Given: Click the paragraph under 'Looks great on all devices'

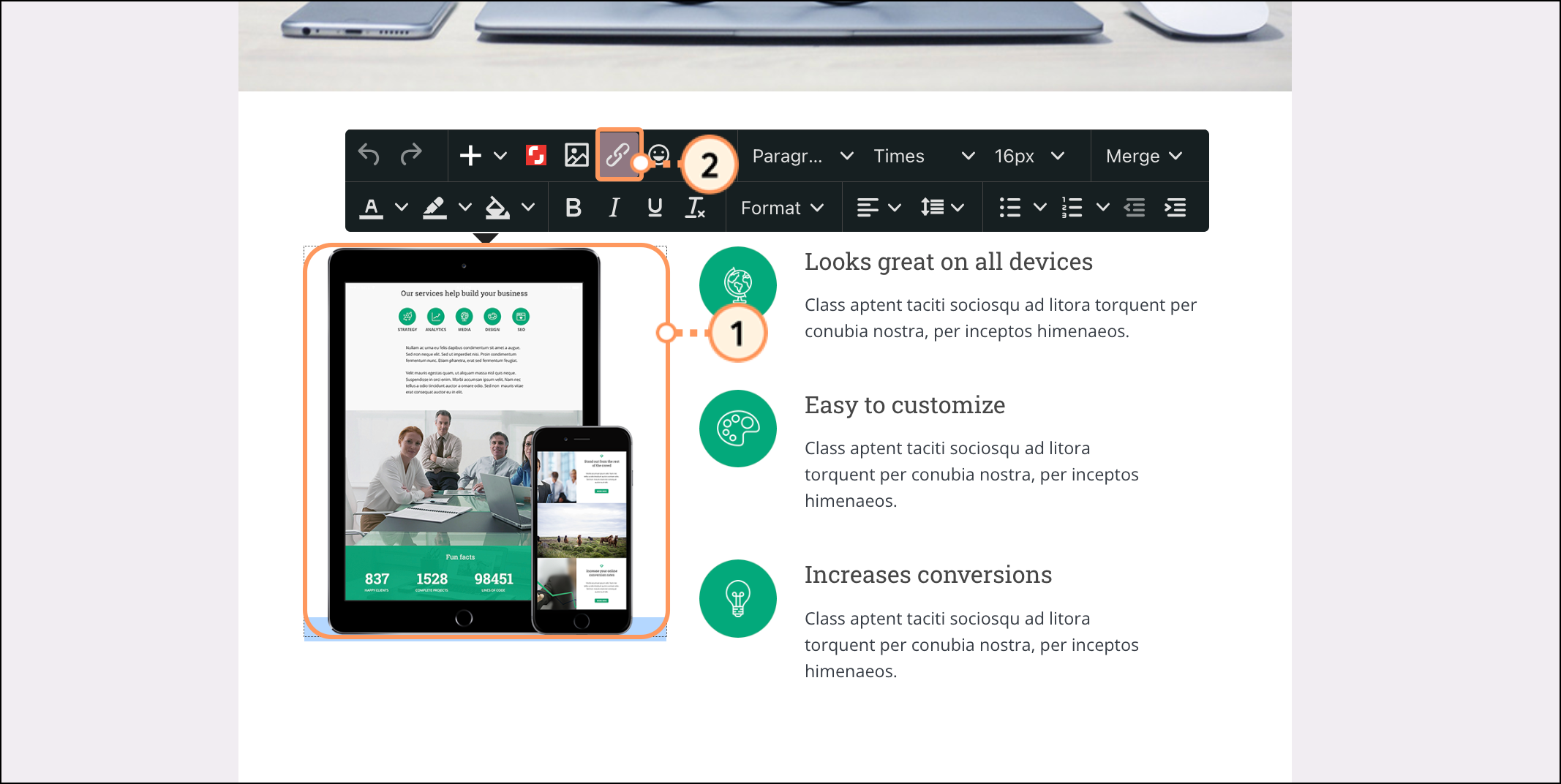Looking at the screenshot, I should pos(1001,318).
